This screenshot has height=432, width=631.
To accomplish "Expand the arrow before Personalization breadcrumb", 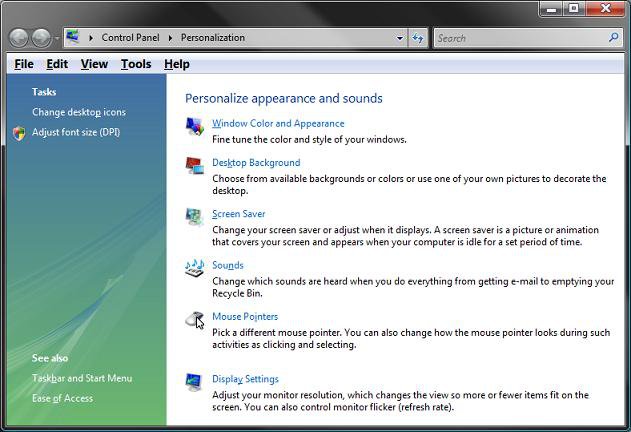I will point(170,38).
